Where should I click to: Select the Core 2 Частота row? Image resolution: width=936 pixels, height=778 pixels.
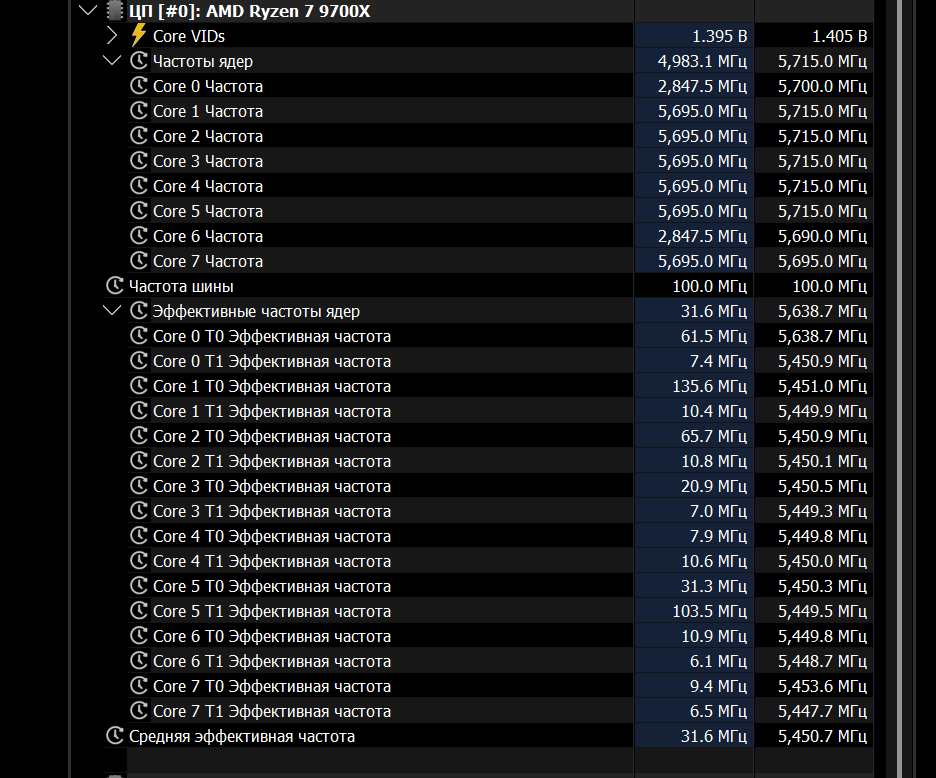(500, 136)
